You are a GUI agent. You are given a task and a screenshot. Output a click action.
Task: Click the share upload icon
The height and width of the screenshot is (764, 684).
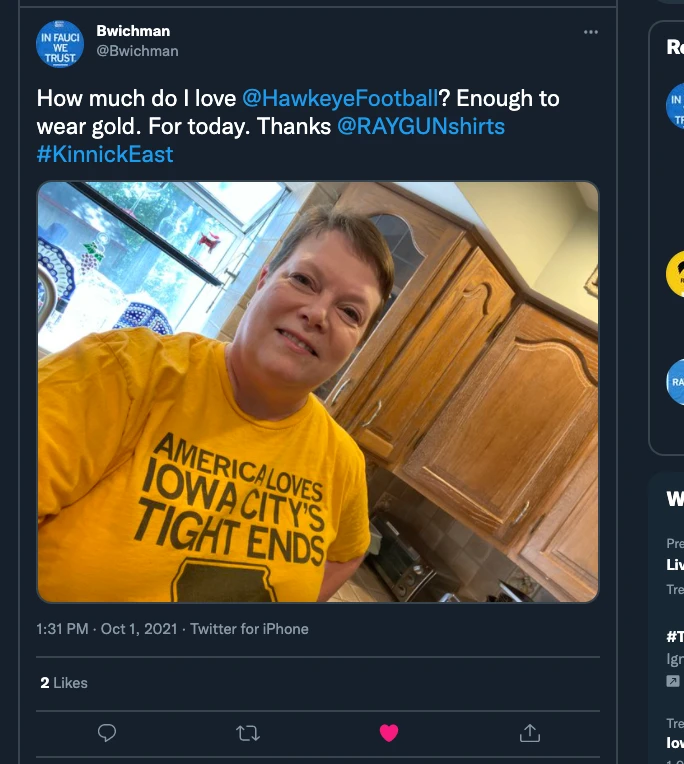tap(530, 733)
